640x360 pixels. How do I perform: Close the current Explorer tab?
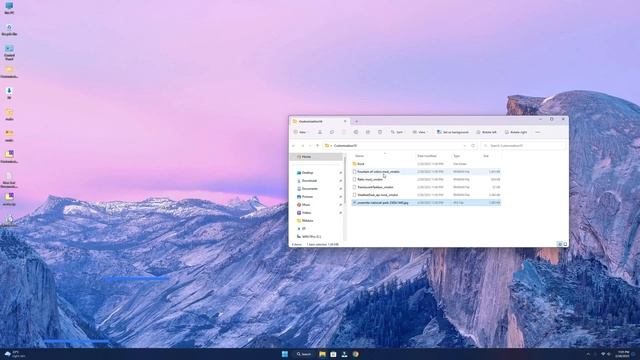pyautogui.click(x=345, y=121)
